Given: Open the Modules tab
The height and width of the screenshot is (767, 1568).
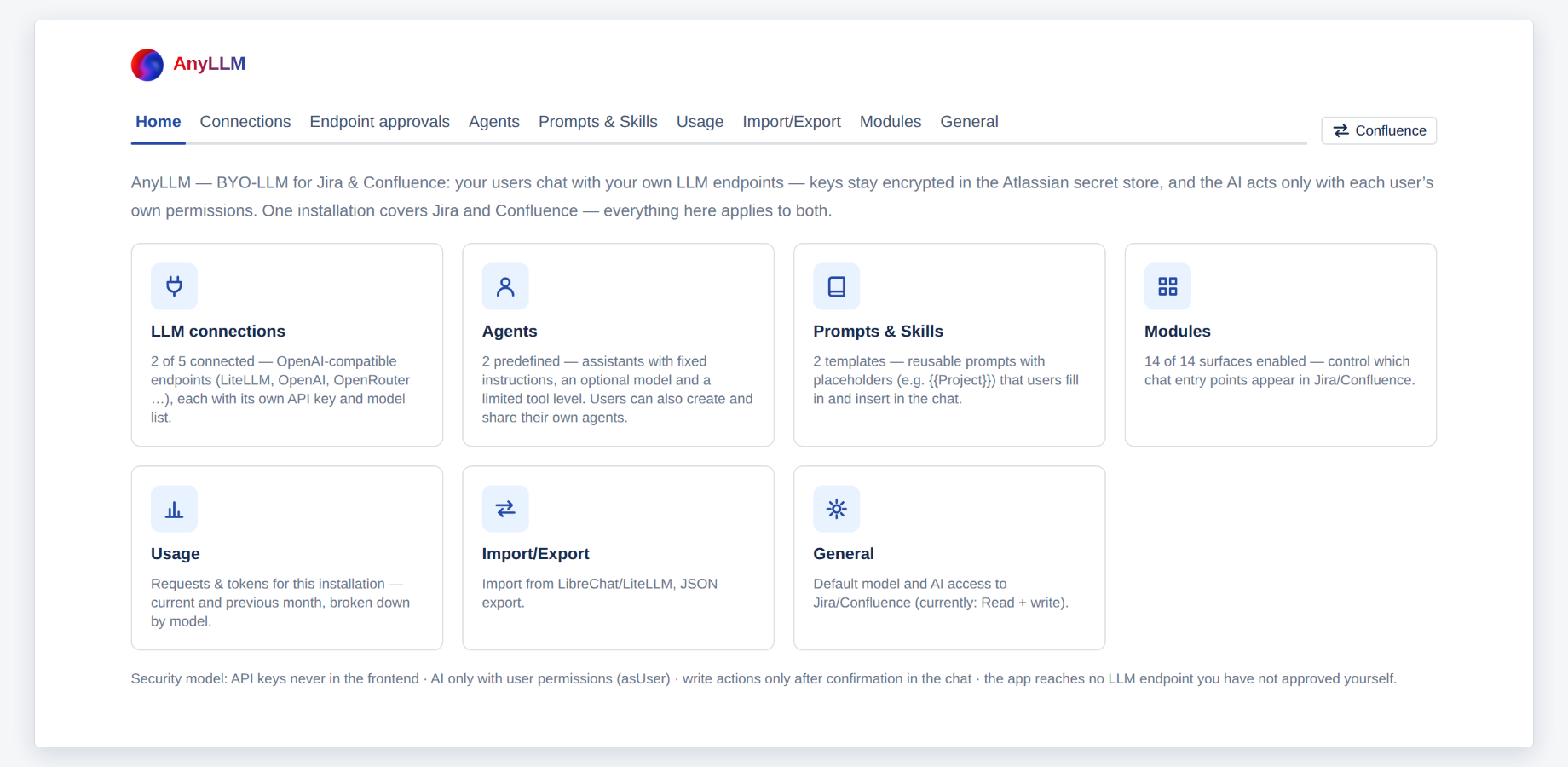Looking at the screenshot, I should pos(891,122).
